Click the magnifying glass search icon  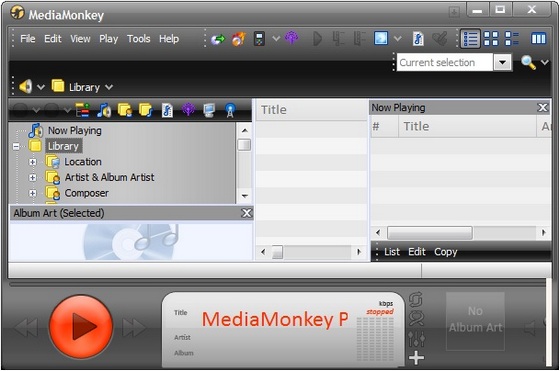pyautogui.click(x=528, y=62)
